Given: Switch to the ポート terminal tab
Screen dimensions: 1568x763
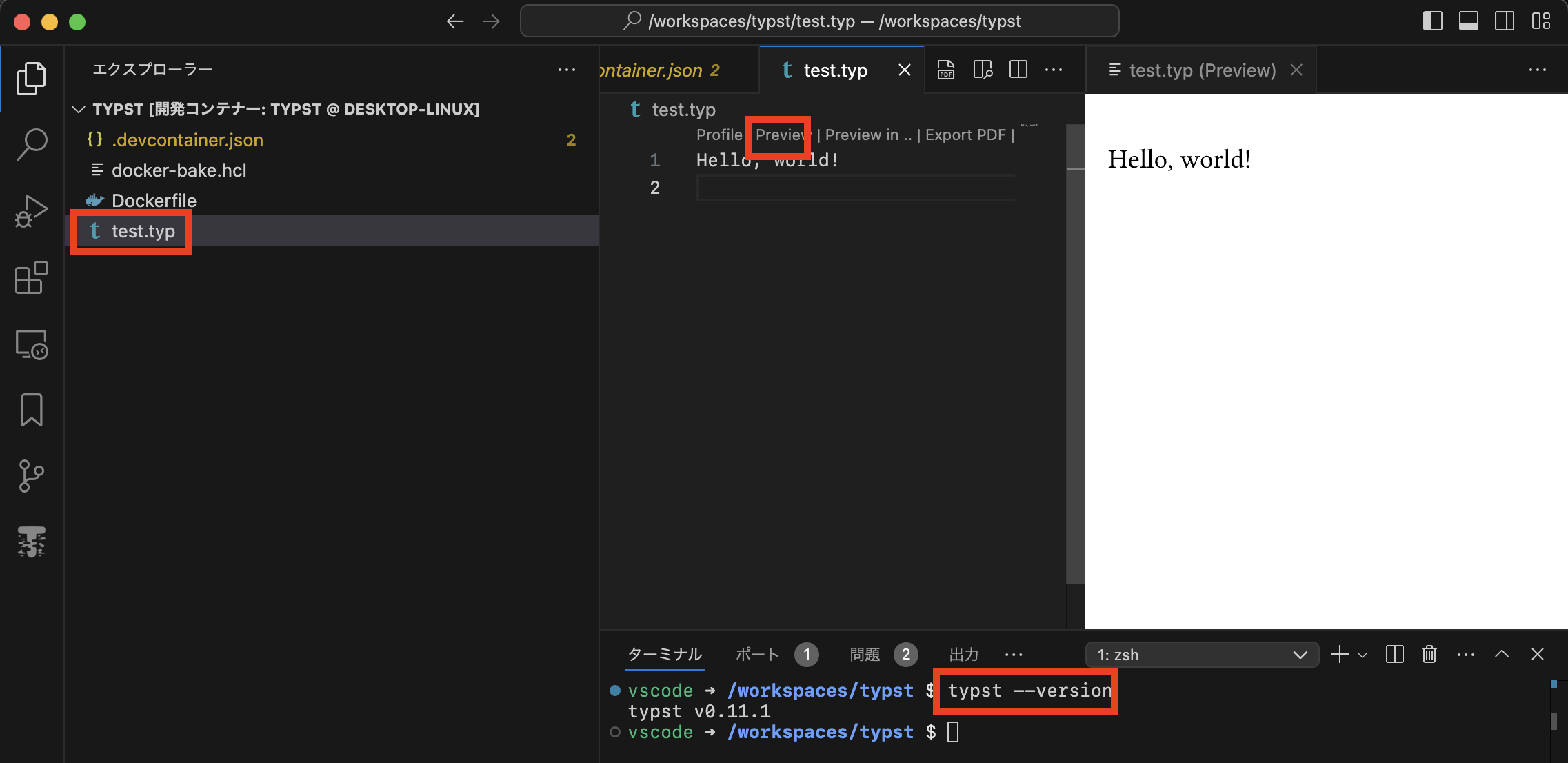Looking at the screenshot, I should (756, 654).
